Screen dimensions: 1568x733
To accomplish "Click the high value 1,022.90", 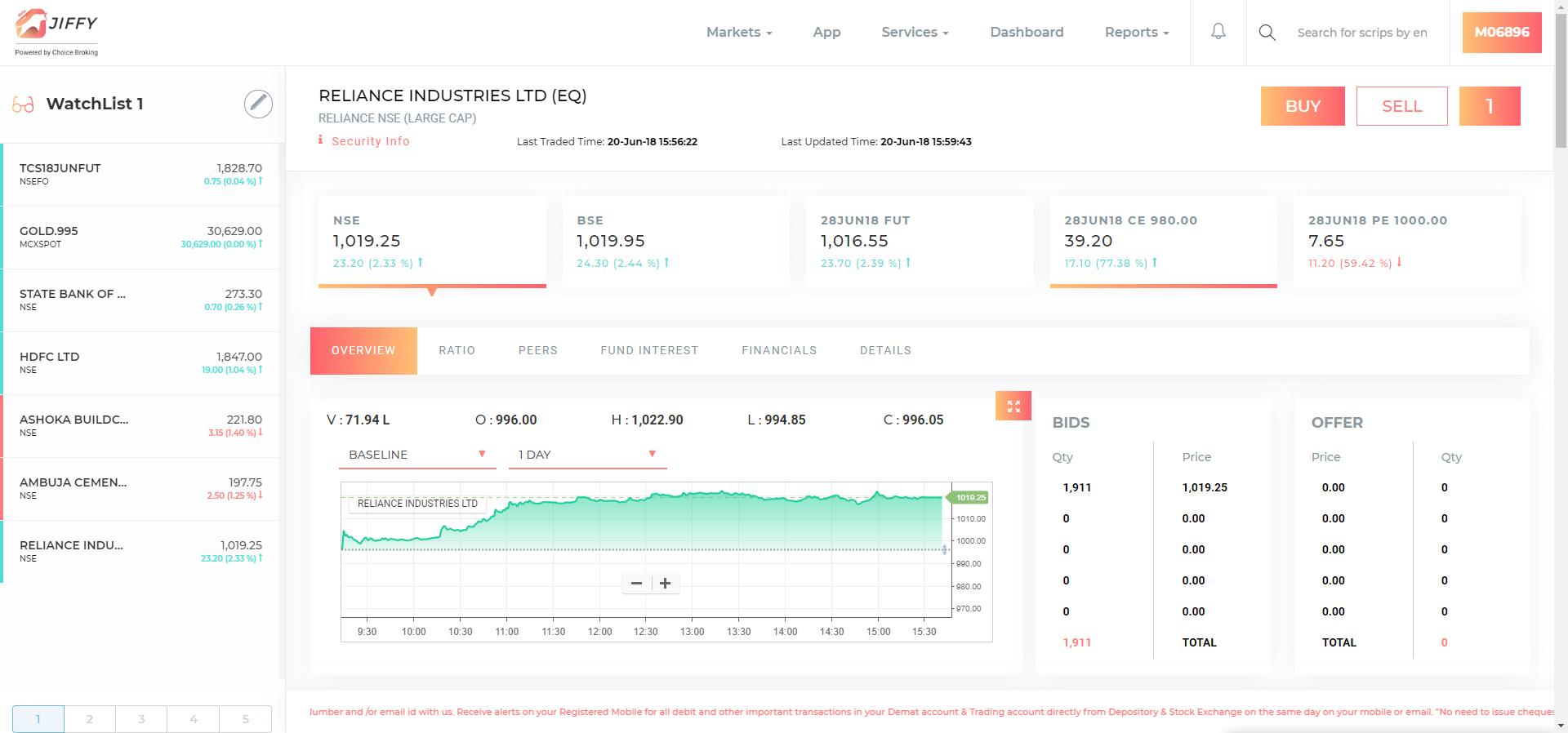I will [657, 420].
